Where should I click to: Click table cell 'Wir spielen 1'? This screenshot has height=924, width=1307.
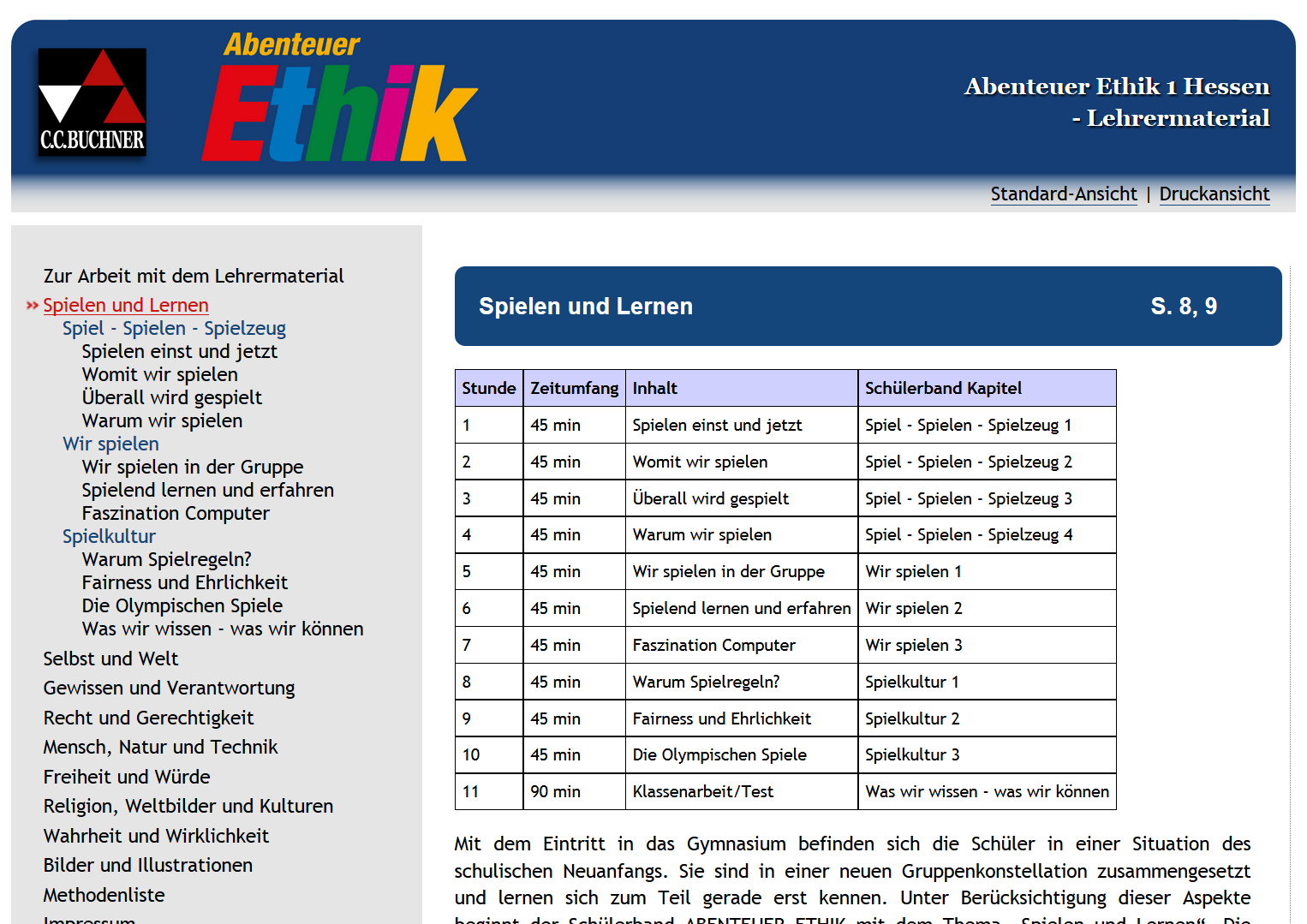(988, 571)
